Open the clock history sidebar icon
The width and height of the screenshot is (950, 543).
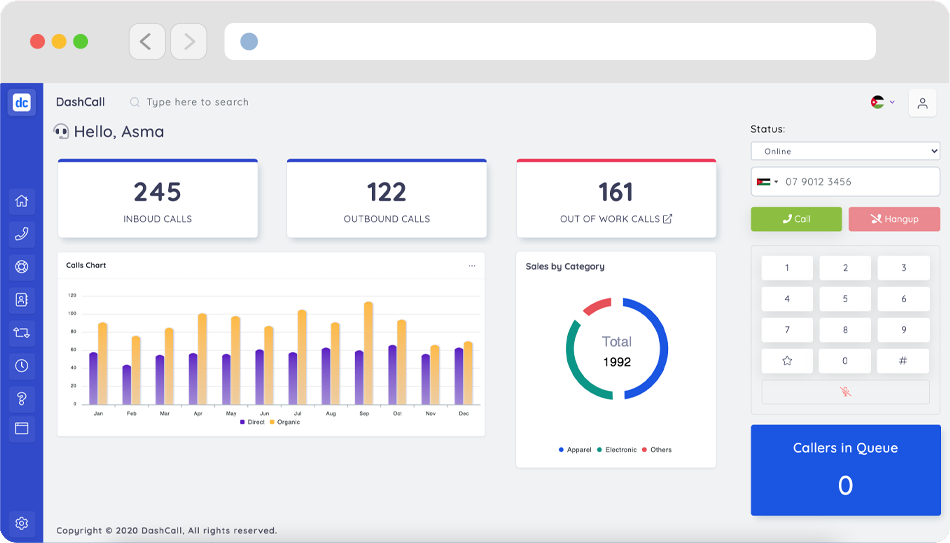tap(22, 366)
